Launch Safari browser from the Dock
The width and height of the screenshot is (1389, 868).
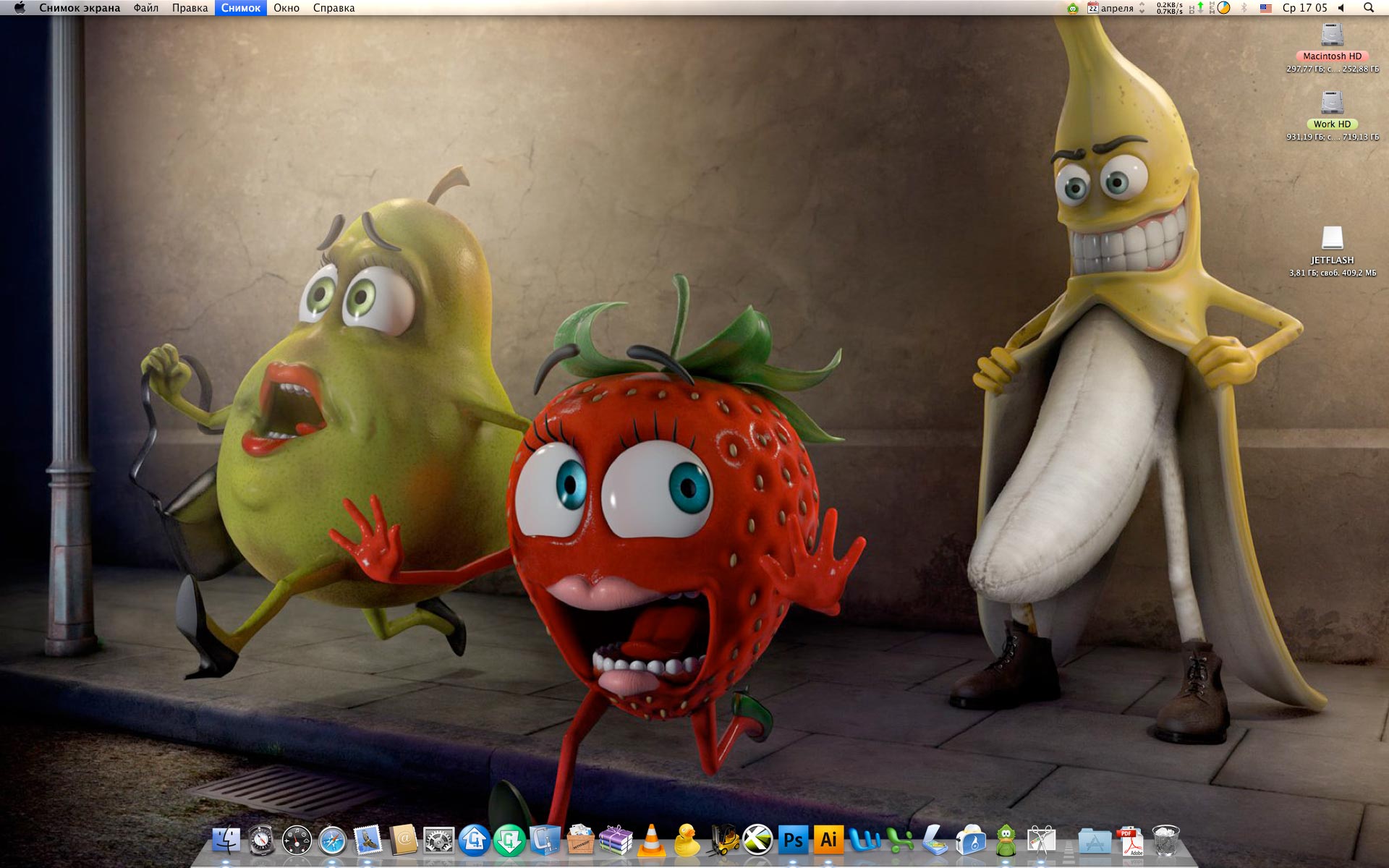(x=333, y=841)
